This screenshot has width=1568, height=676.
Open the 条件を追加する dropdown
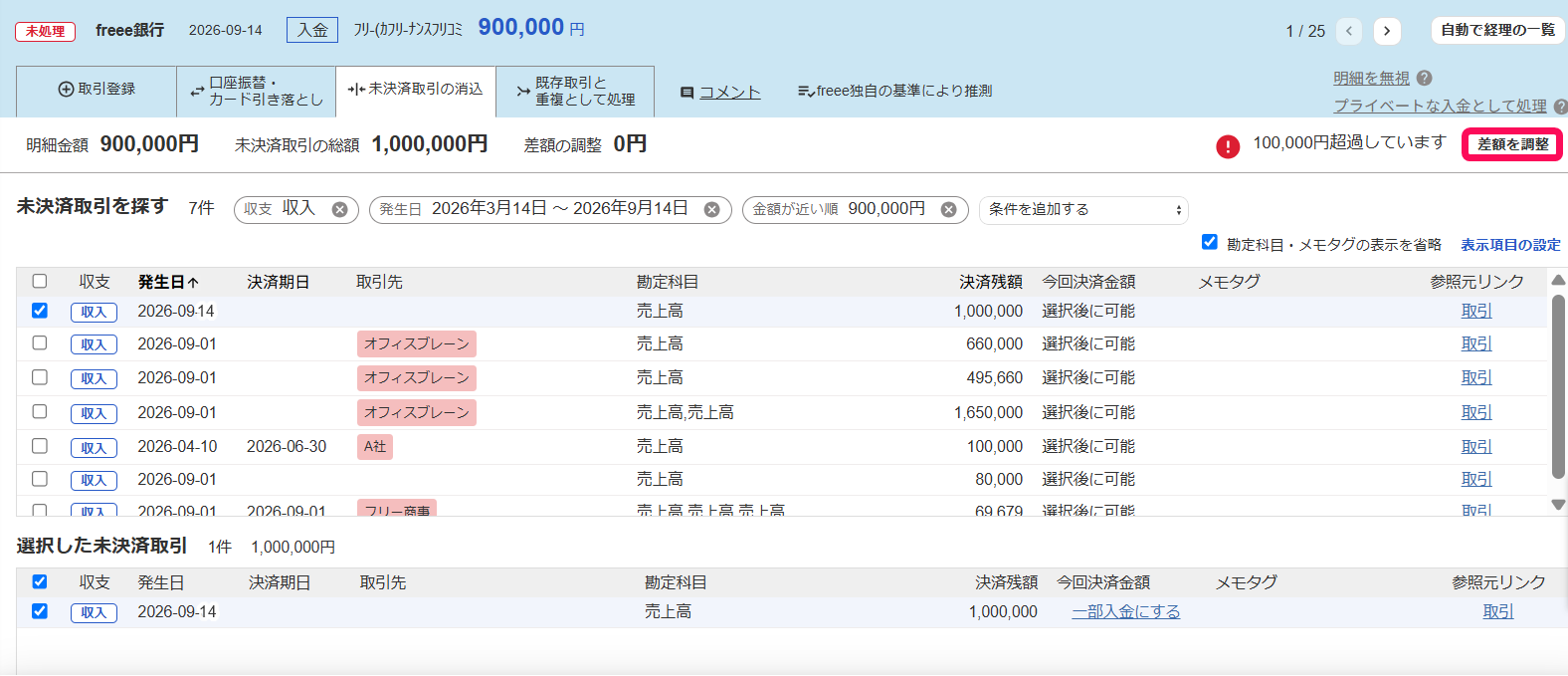pos(1083,209)
